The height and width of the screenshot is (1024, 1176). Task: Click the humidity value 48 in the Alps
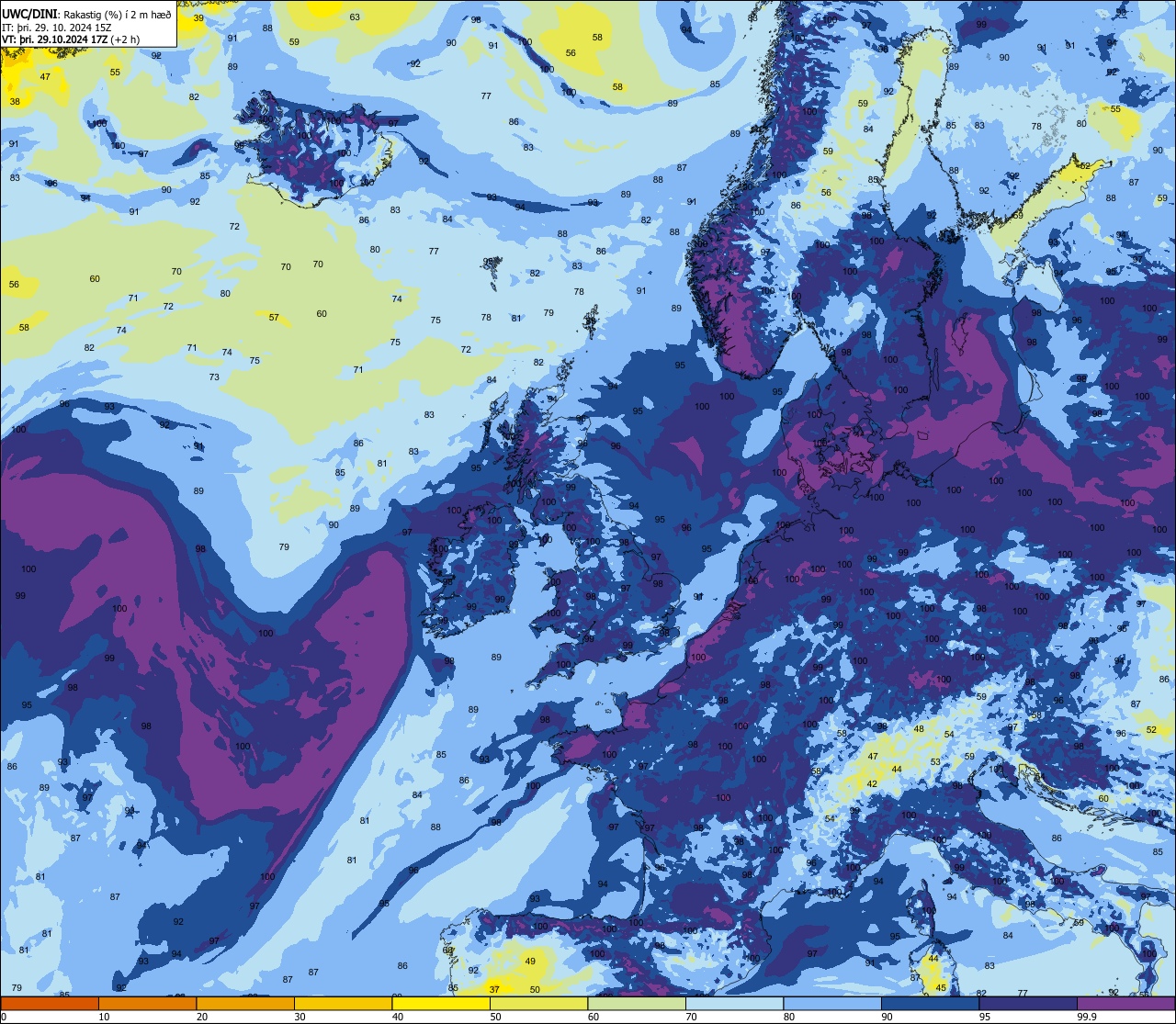tap(919, 728)
